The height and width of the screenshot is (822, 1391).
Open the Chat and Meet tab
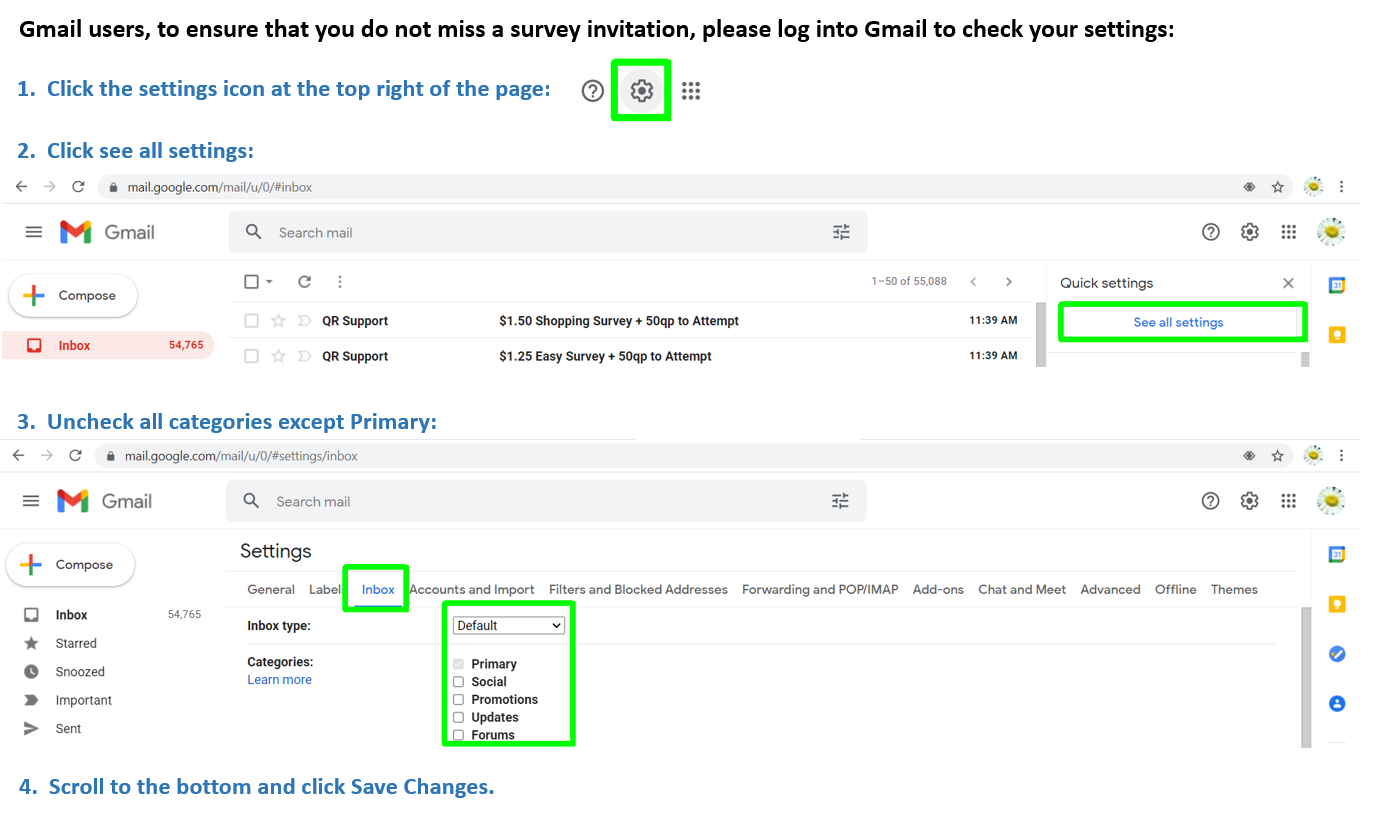(x=1022, y=589)
